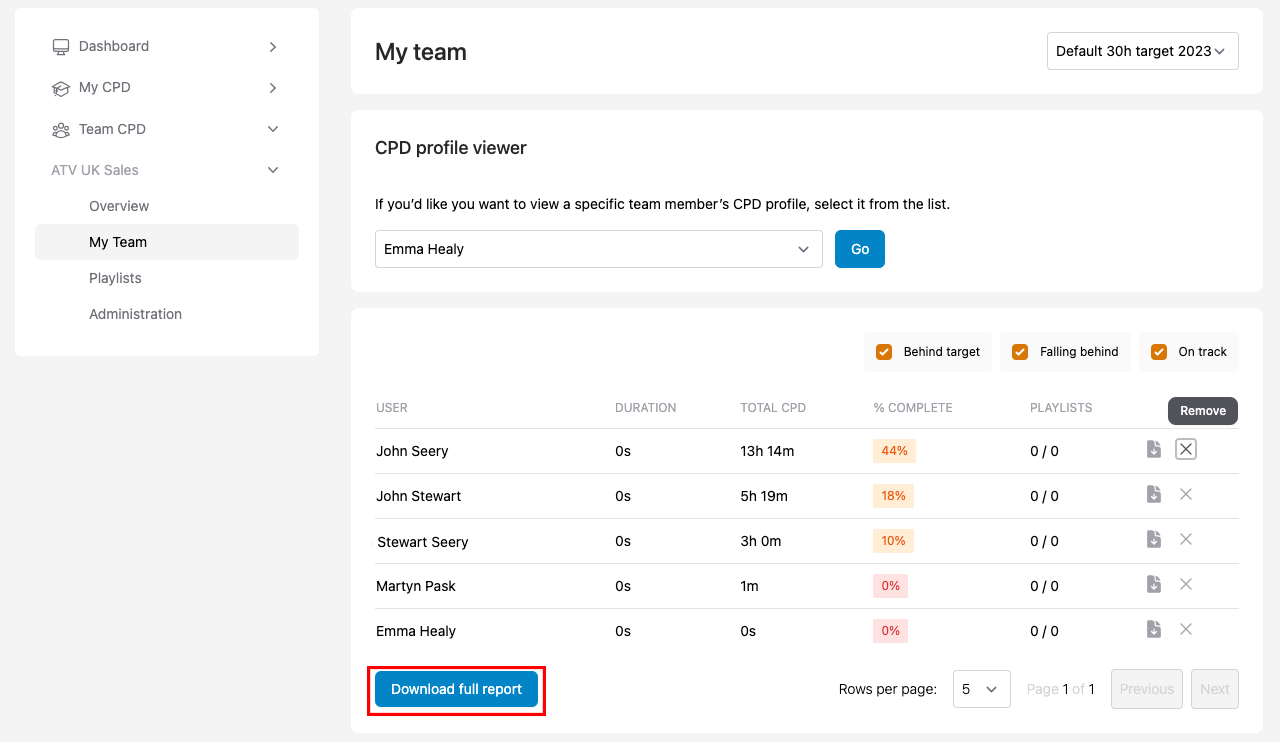1280x742 pixels.
Task: Click remove icon for John Seery
Action: click(x=1185, y=450)
